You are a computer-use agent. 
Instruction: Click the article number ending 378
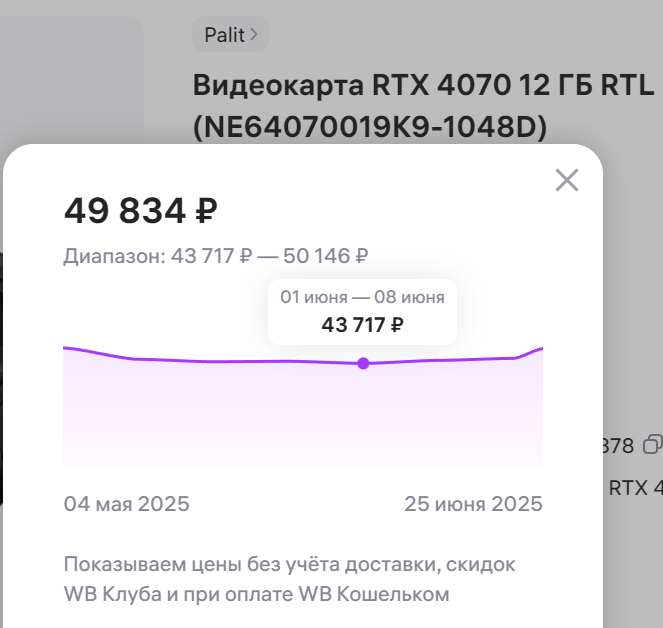tap(618, 446)
